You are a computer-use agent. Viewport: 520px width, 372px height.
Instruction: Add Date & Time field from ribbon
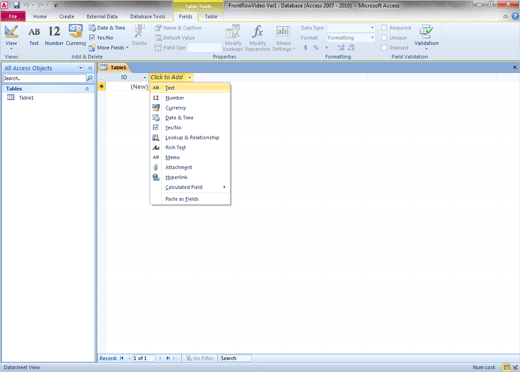[107, 28]
